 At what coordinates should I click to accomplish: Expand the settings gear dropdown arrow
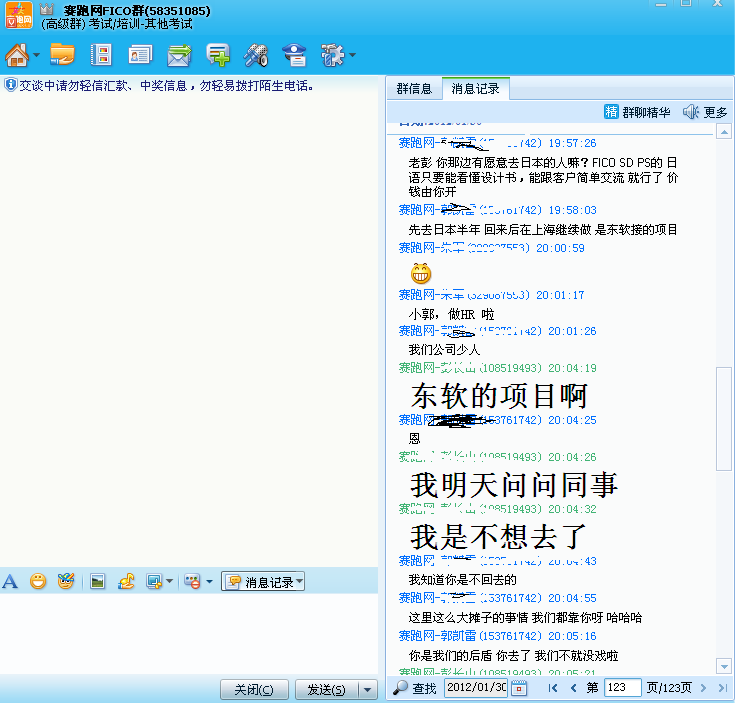(352, 55)
